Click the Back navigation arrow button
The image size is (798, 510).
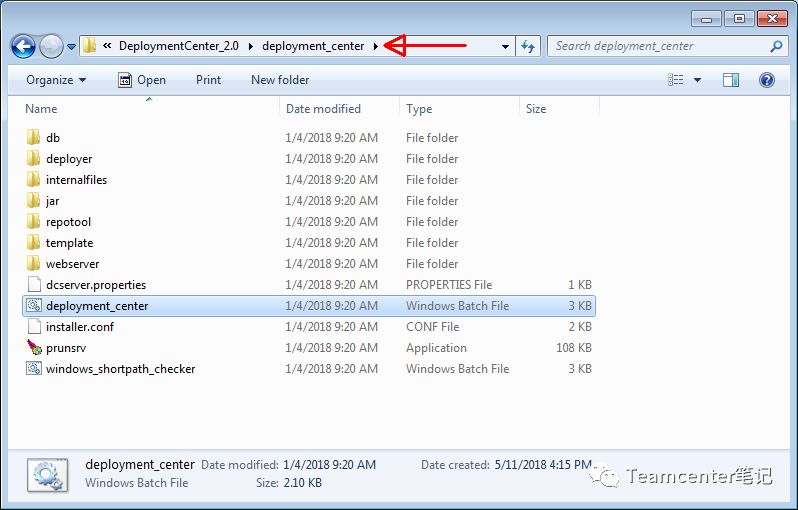coord(23,46)
